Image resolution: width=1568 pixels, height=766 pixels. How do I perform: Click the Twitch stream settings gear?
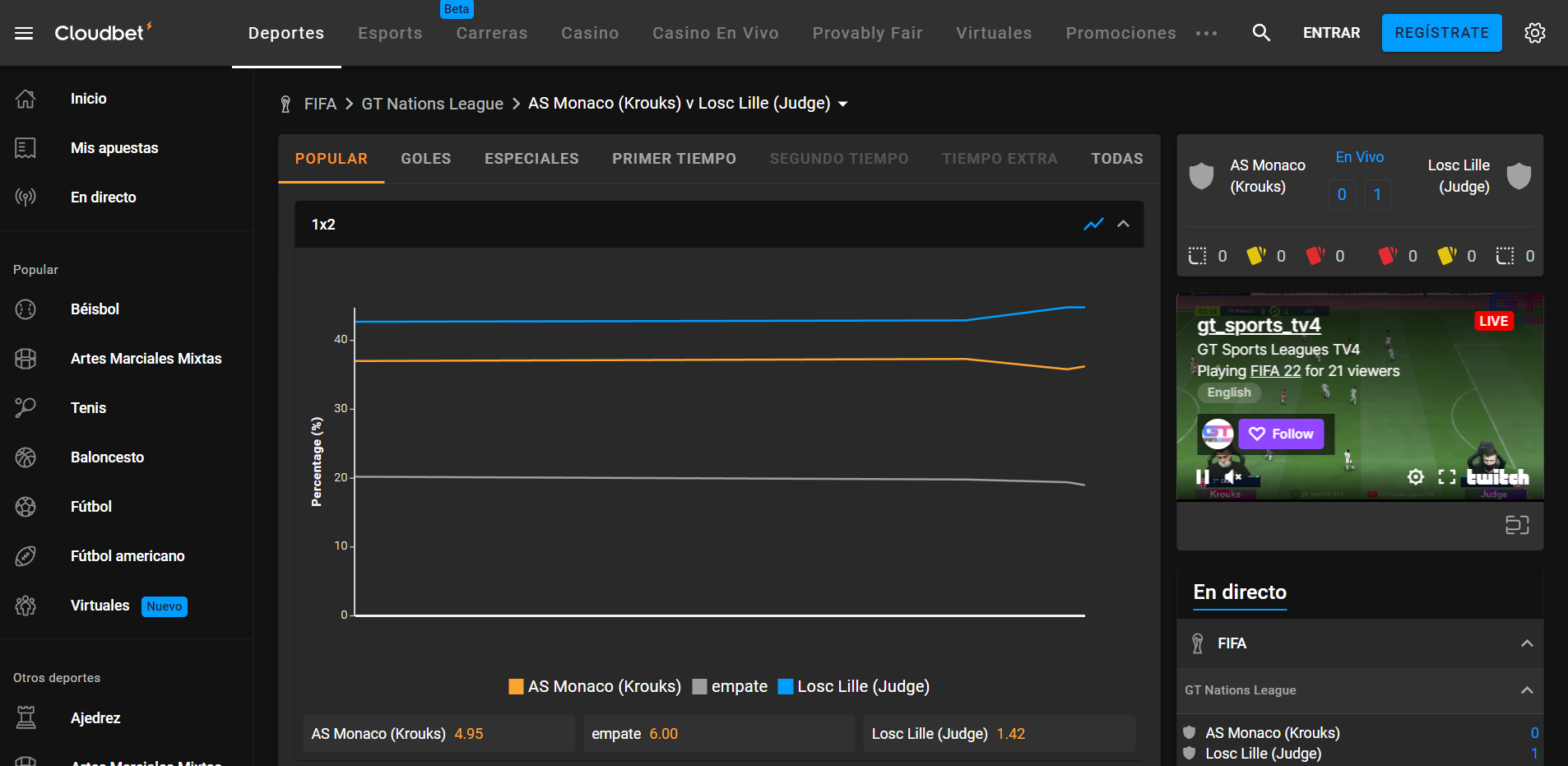(x=1416, y=476)
